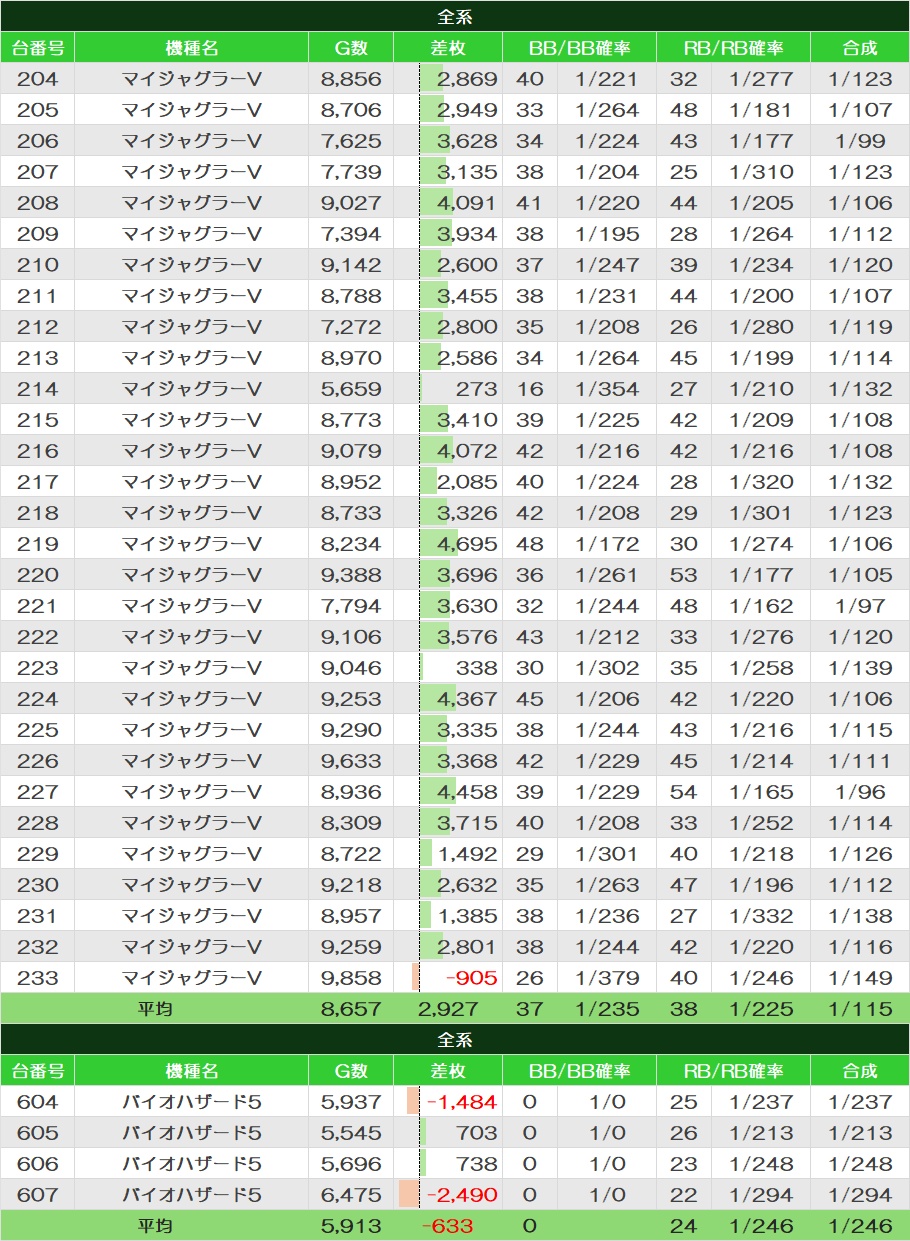Click the 差枚 value 703
Screen dimensions: 910x1241
[476, 1133]
